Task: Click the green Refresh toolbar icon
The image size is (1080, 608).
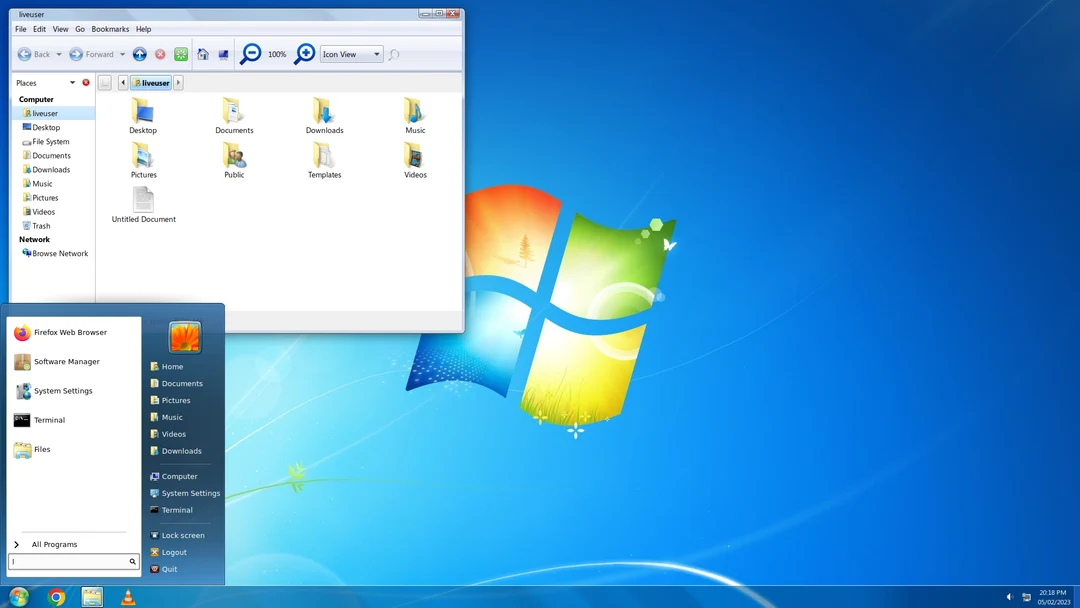Action: [x=180, y=54]
